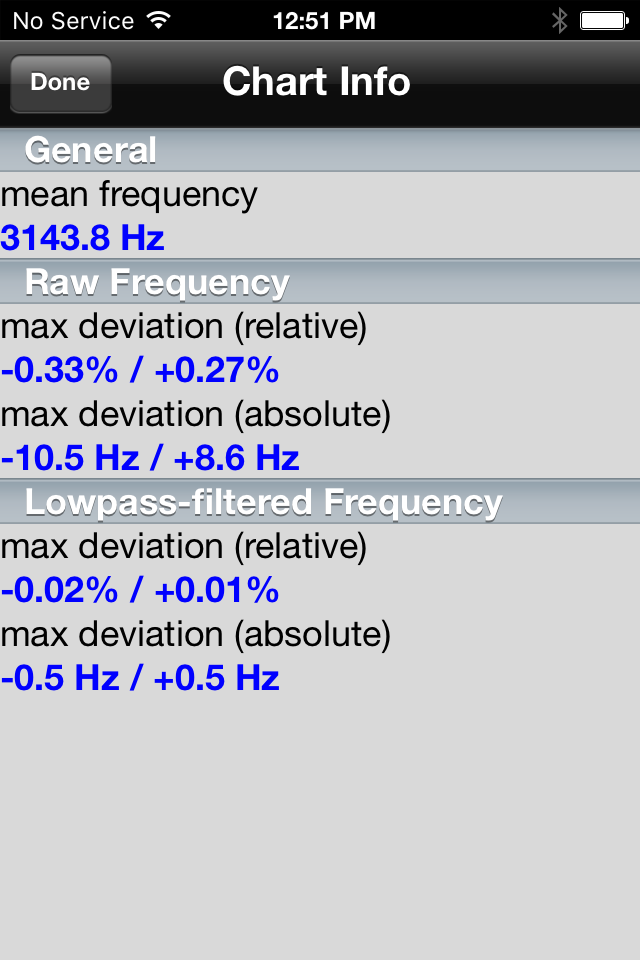Tap the battery indicator icon
Image resolution: width=640 pixels, height=960 pixels.
coord(604,21)
